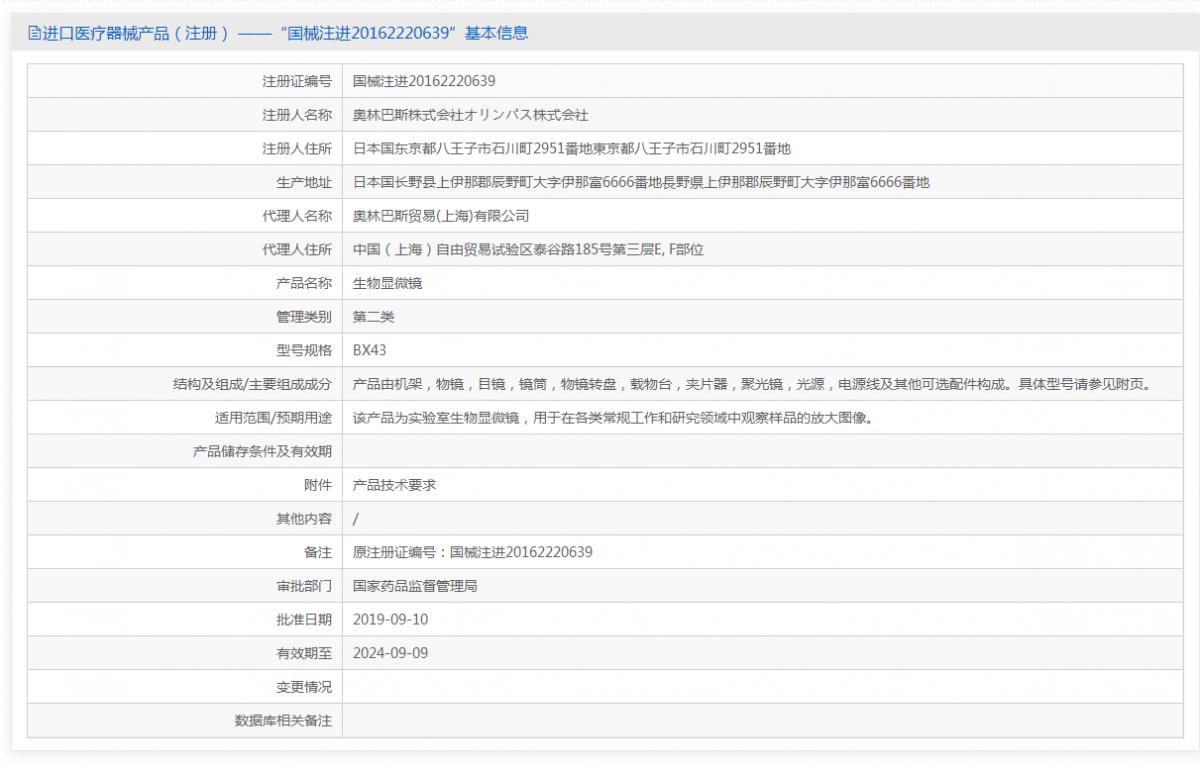The width and height of the screenshot is (1200, 769).
Task: Click the 生产地址 row label
Action: click(304, 182)
